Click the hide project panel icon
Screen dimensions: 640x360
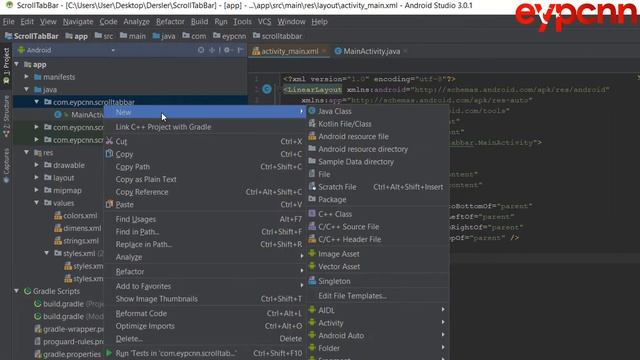240,50
